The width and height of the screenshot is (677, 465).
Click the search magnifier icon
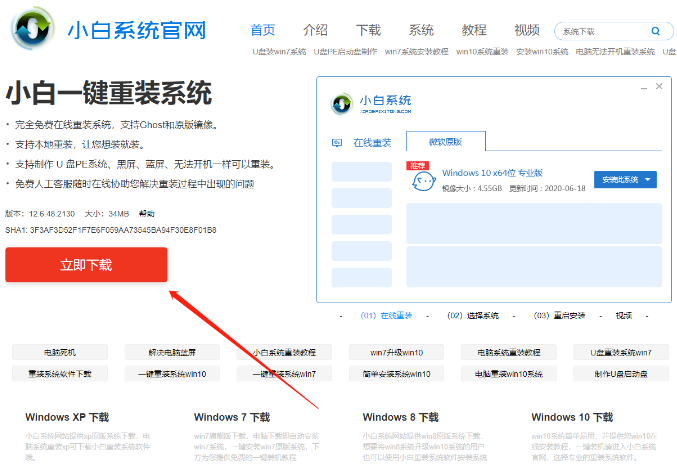tap(655, 31)
